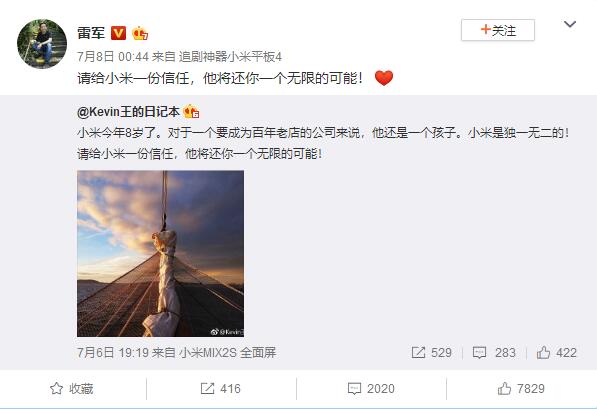Click Lei Jun's profile avatar photo

point(42,44)
